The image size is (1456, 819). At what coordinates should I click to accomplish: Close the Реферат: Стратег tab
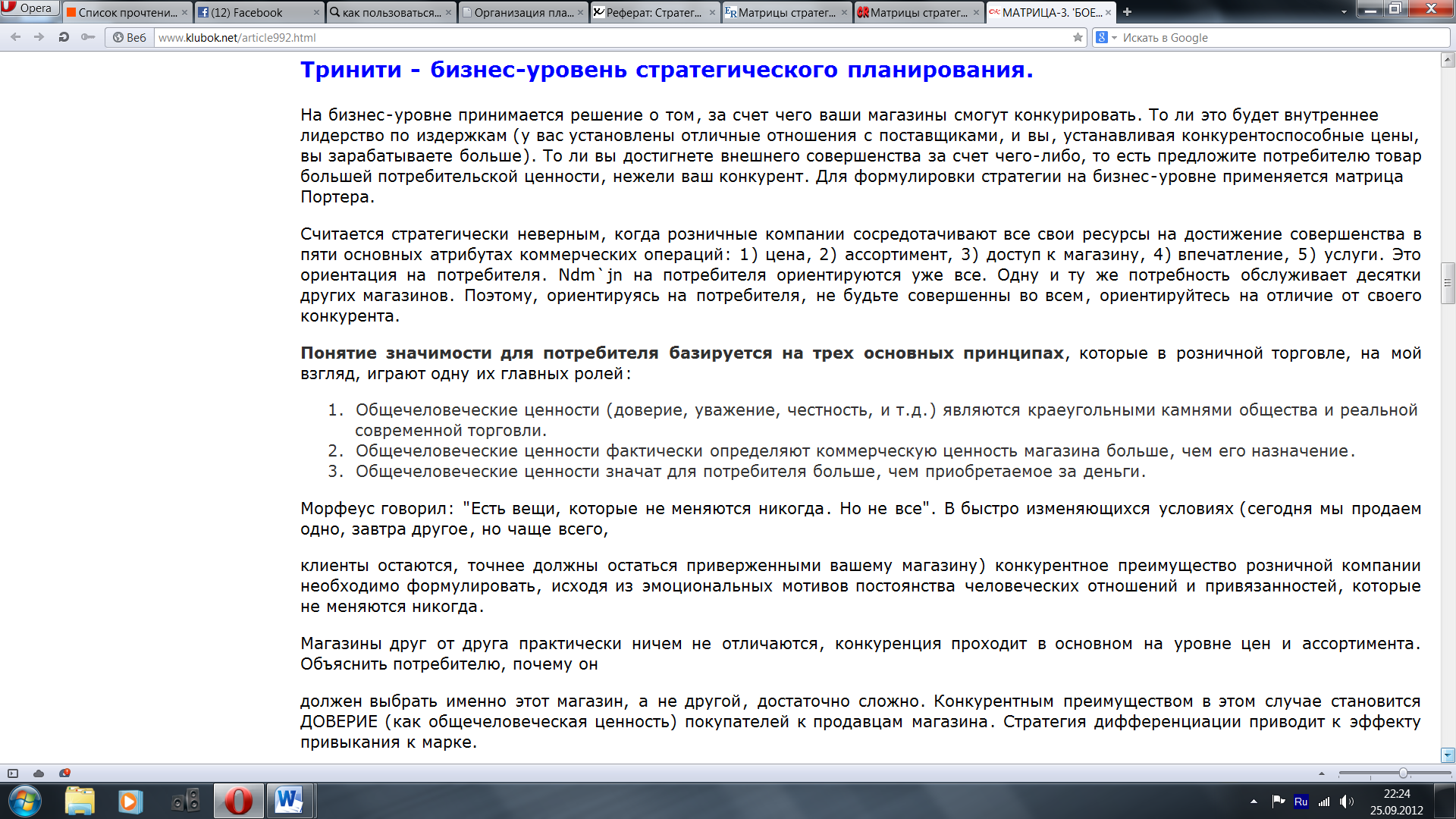pyautogui.click(x=712, y=12)
